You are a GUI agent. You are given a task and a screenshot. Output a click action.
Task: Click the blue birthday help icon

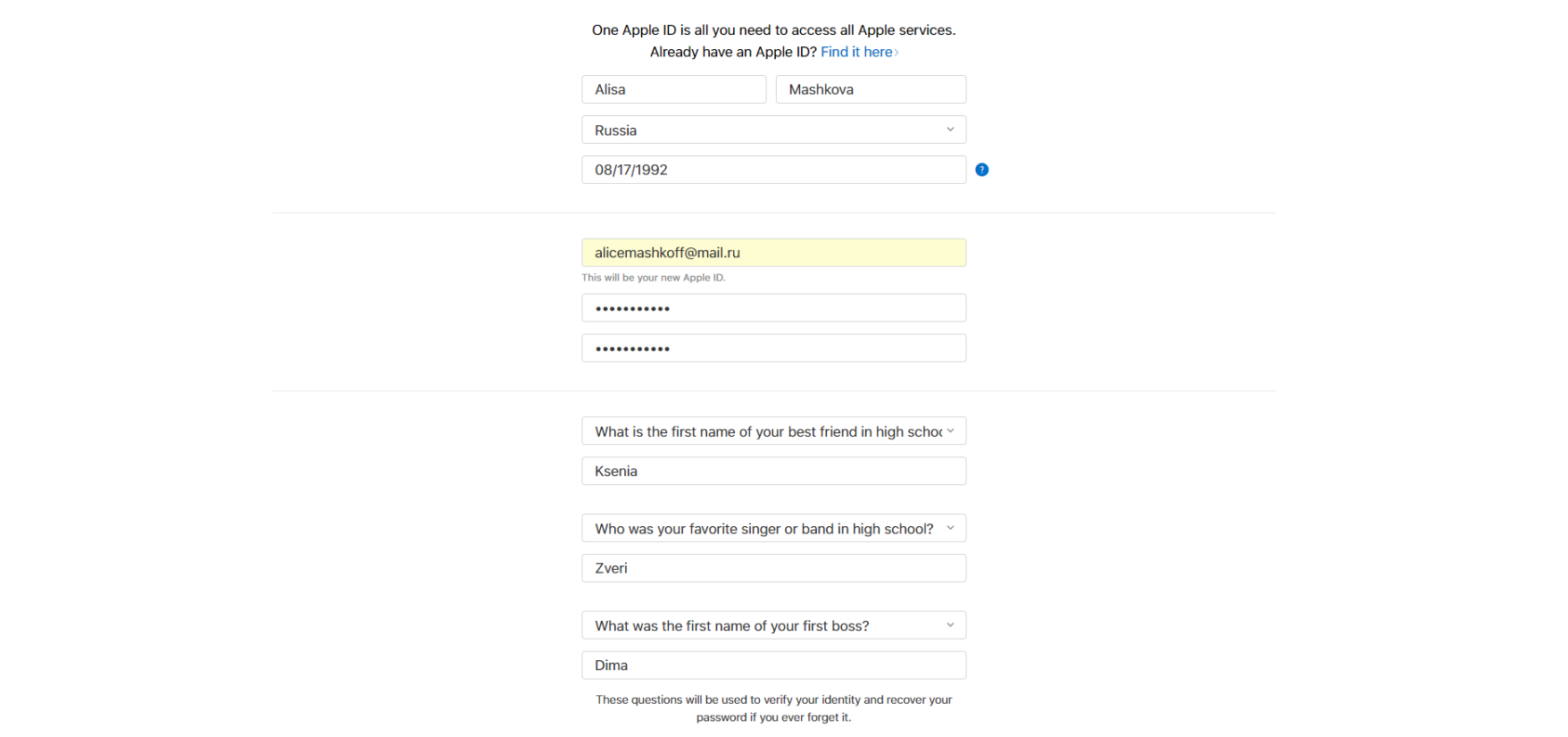pyautogui.click(x=981, y=170)
